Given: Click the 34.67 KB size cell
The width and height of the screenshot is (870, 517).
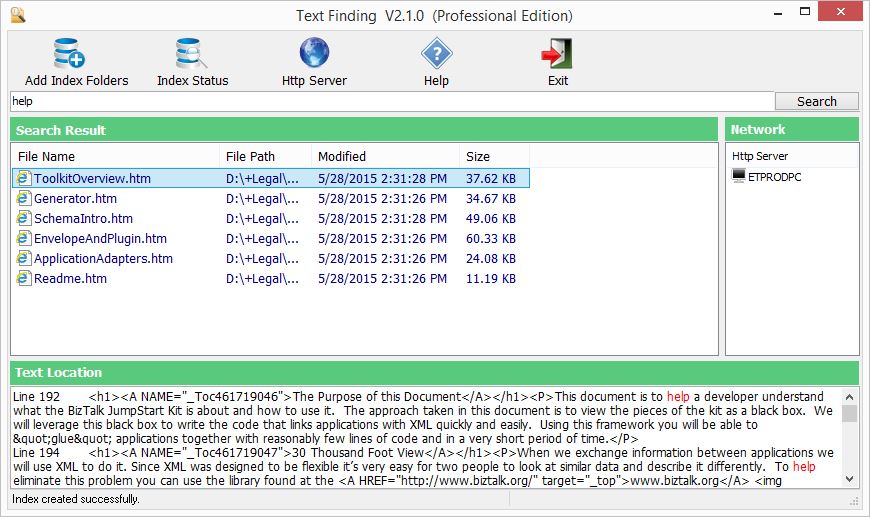Looking at the screenshot, I should click(x=490, y=198).
